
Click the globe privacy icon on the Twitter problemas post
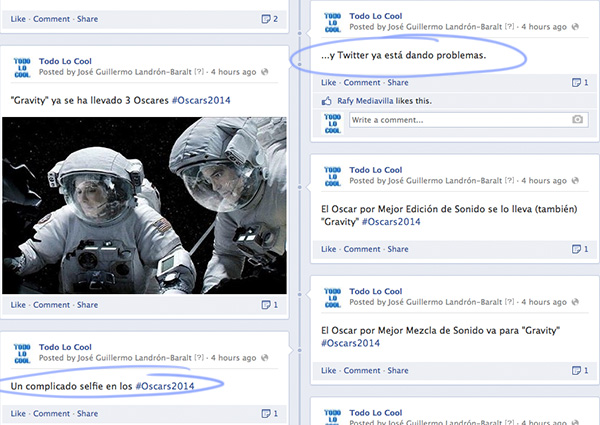pyautogui.click(x=575, y=27)
